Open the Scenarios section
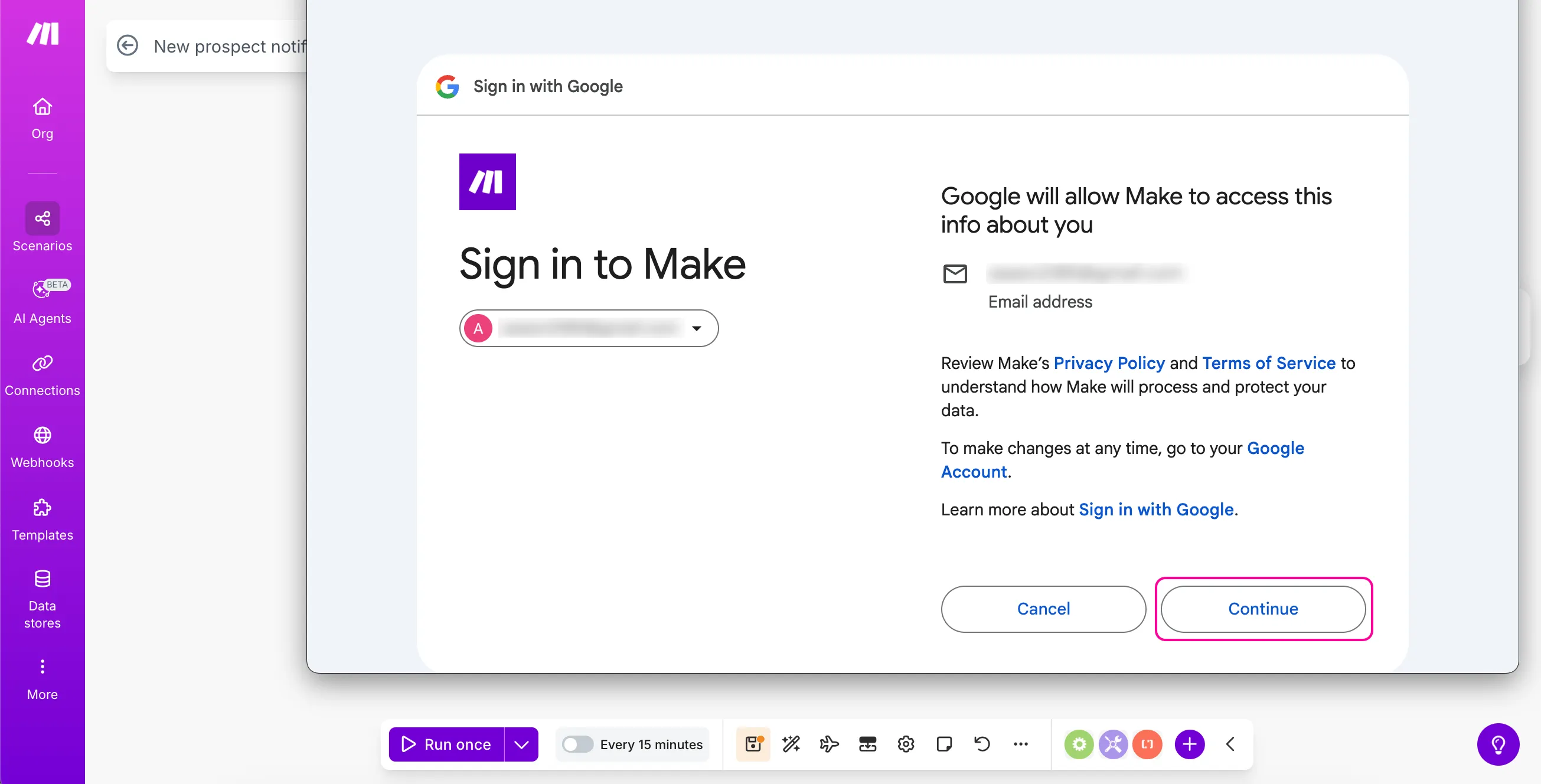Viewport: 1541px width, 784px height. pyautogui.click(x=42, y=228)
